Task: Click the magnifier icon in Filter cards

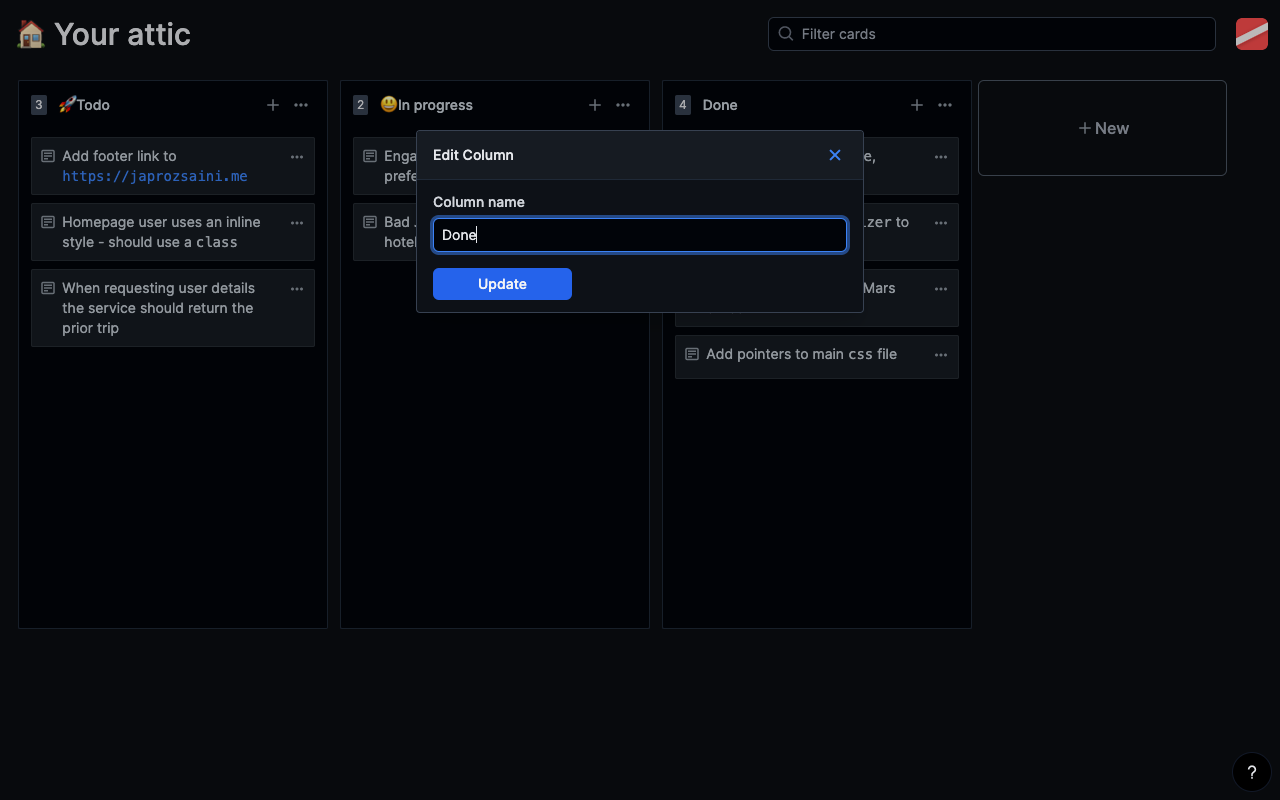Action: click(786, 34)
